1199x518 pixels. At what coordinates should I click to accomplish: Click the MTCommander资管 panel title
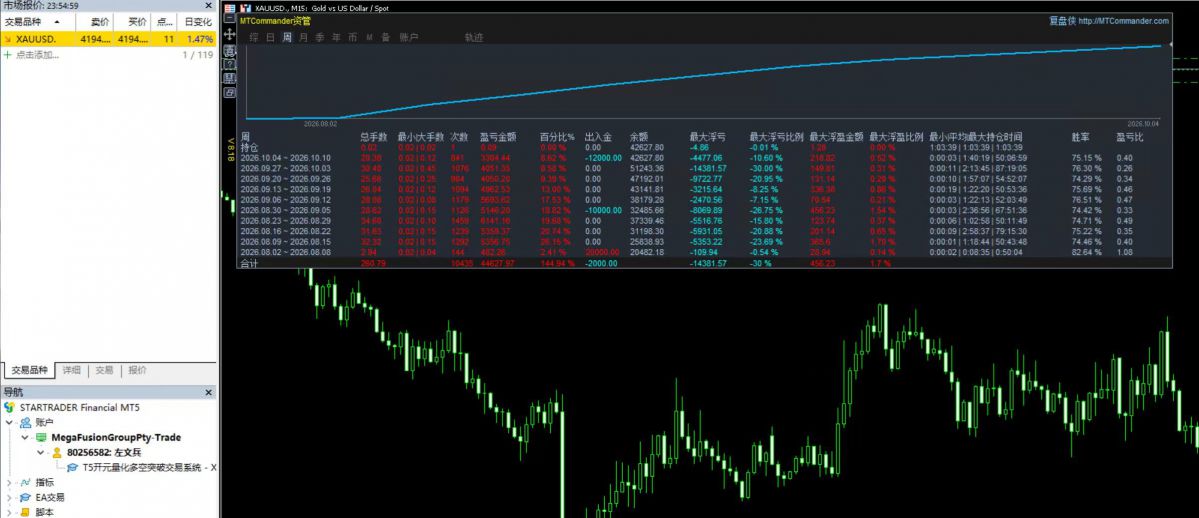click(x=275, y=21)
